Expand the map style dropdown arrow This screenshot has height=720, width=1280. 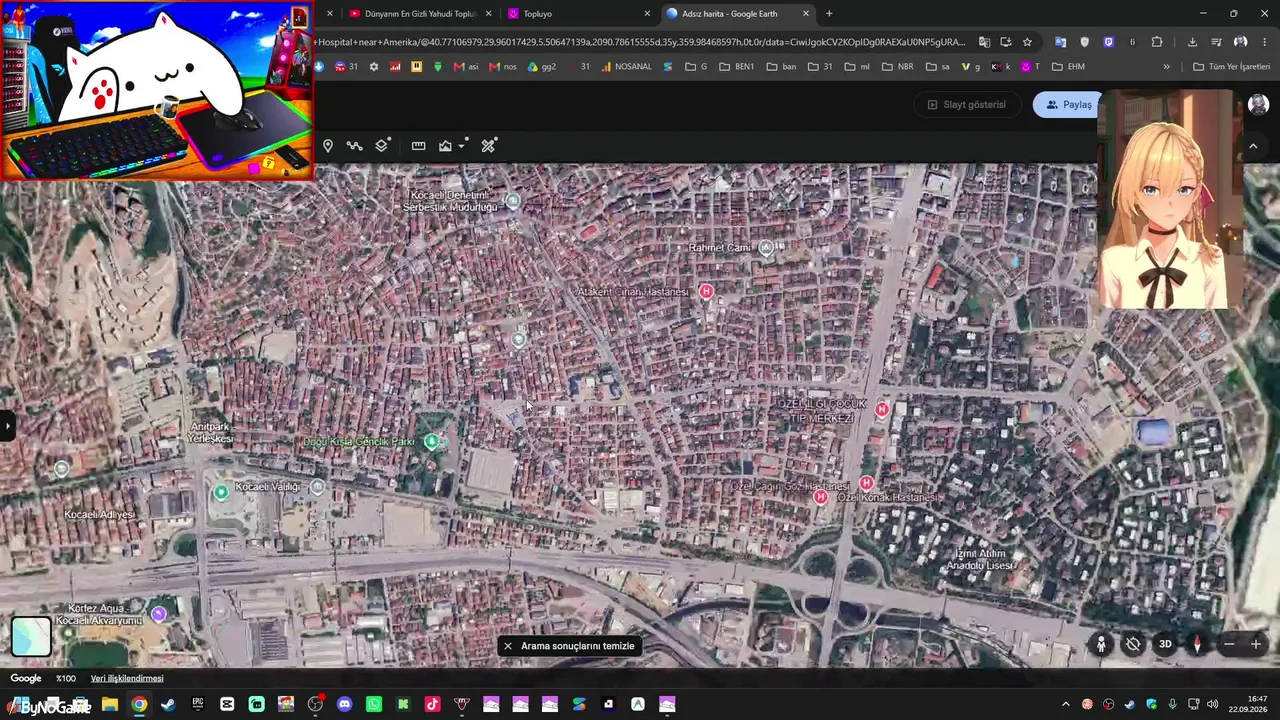(462, 146)
